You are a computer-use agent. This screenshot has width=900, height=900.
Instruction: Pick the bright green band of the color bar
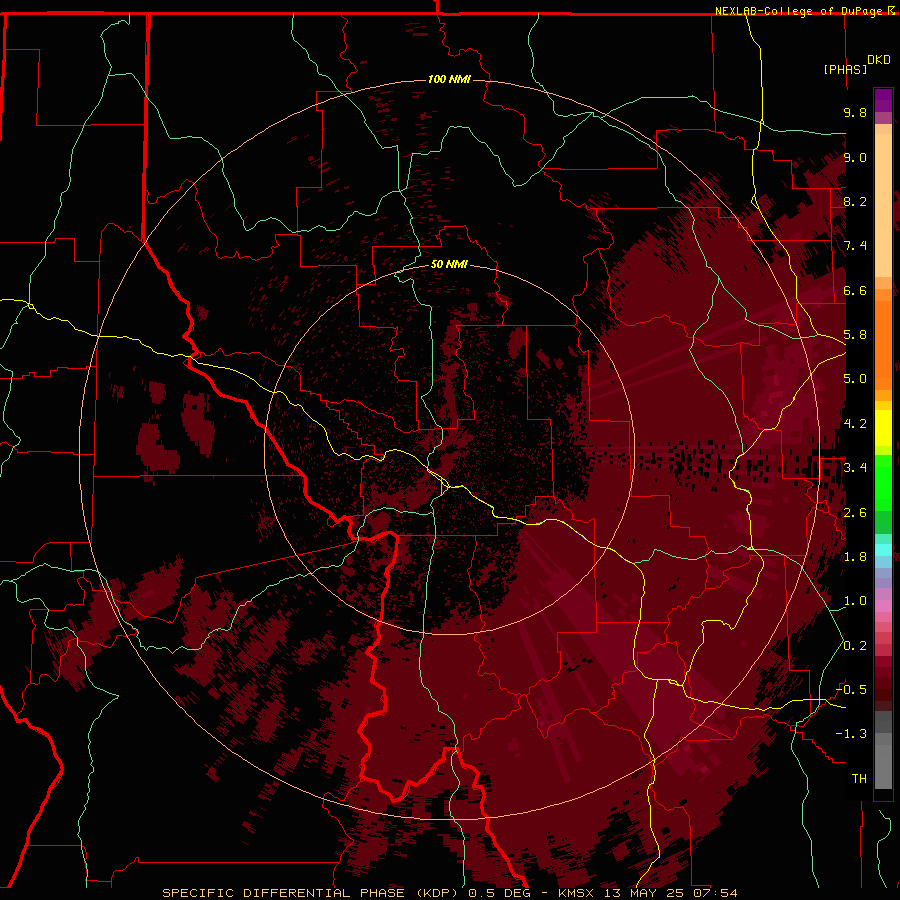[883, 482]
